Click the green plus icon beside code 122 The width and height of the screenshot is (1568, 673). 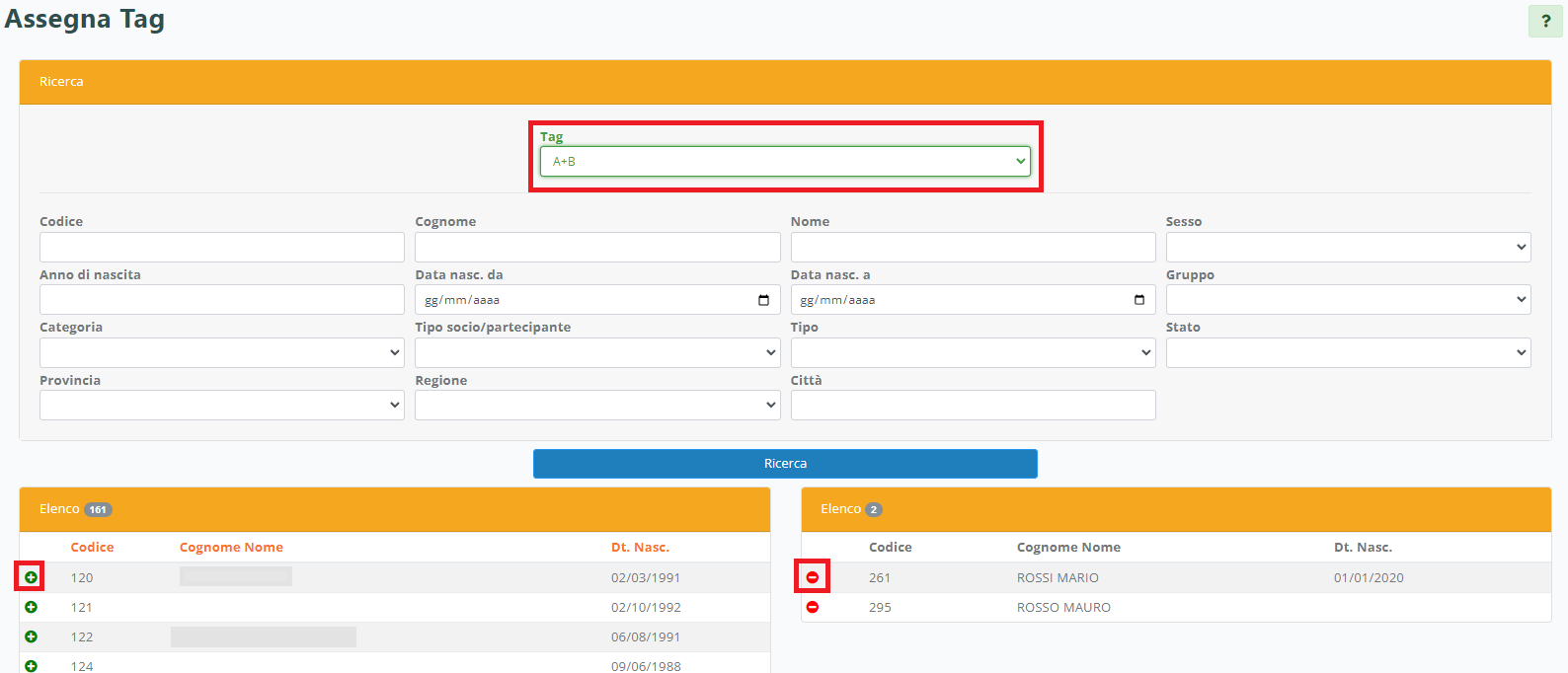tap(31, 636)
